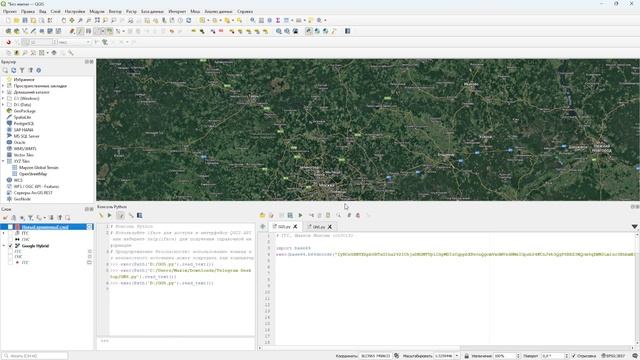
Task: Expand the D:\ (Data) drive node
Action: click(3, 105)
